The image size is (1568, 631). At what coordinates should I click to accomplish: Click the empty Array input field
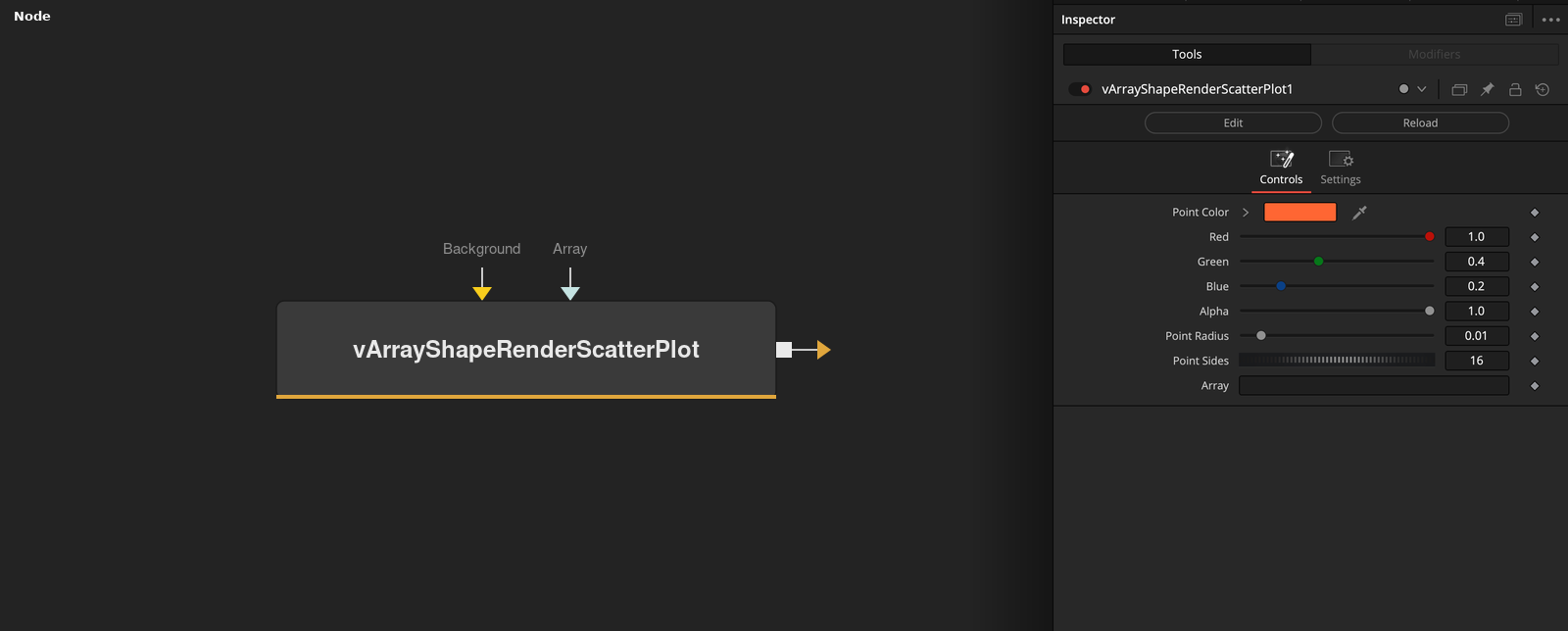click(1374, 386)
